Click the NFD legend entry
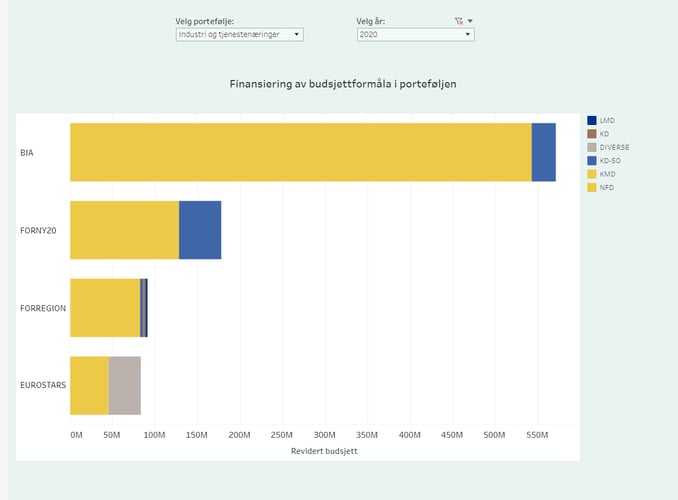This screenshot has width=678, height=500. [x=606, y=187]
